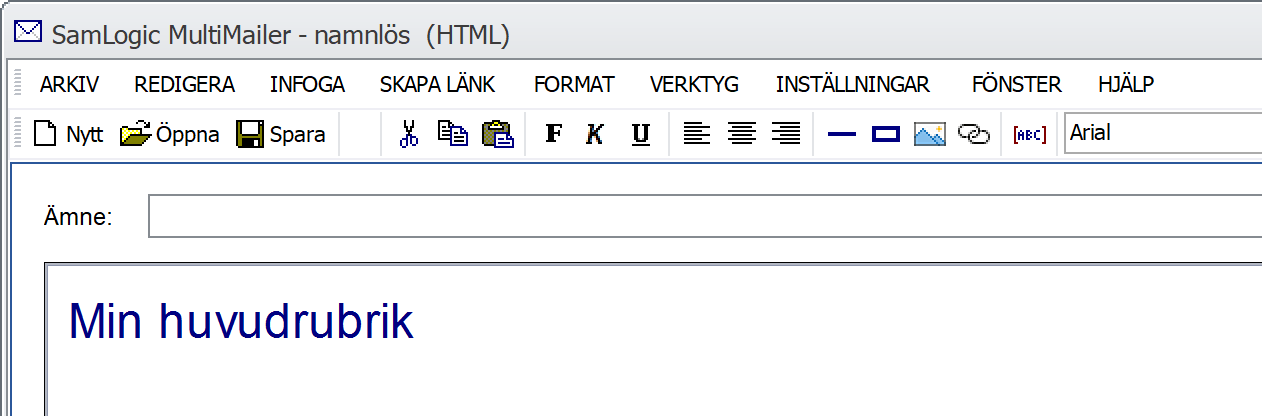Viewport: 1262px width, 416px height.
Task: Toggle underline formatting with U icon
Action: coord(641,134)
